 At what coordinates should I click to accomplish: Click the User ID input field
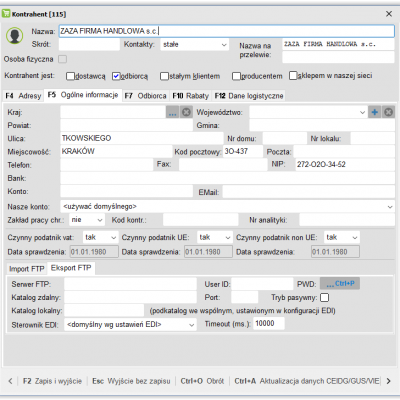262,284
